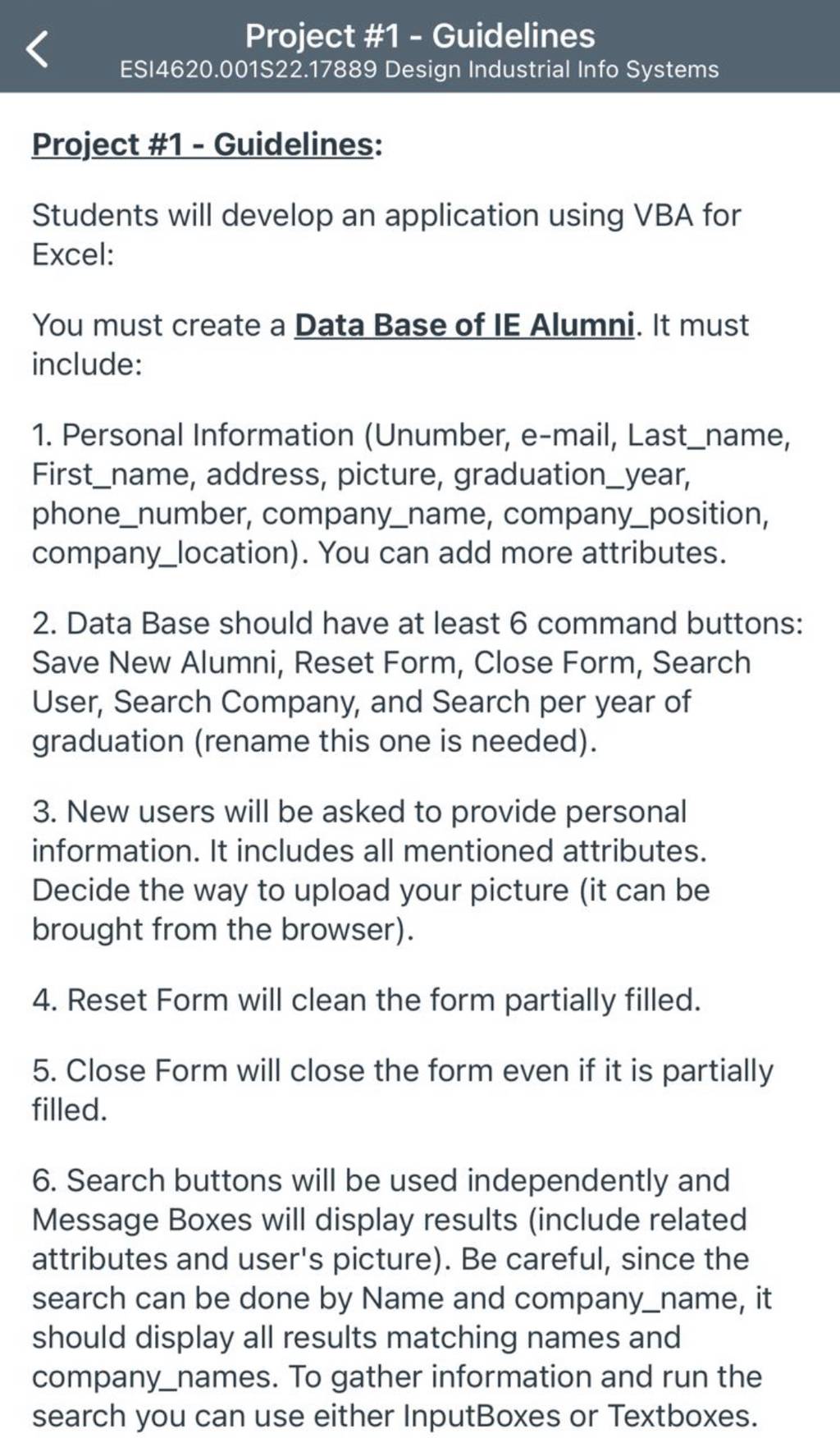Select the header title Project #1 - Guidelines
The image size is (840, 1438).
click(x=420, y=35)
